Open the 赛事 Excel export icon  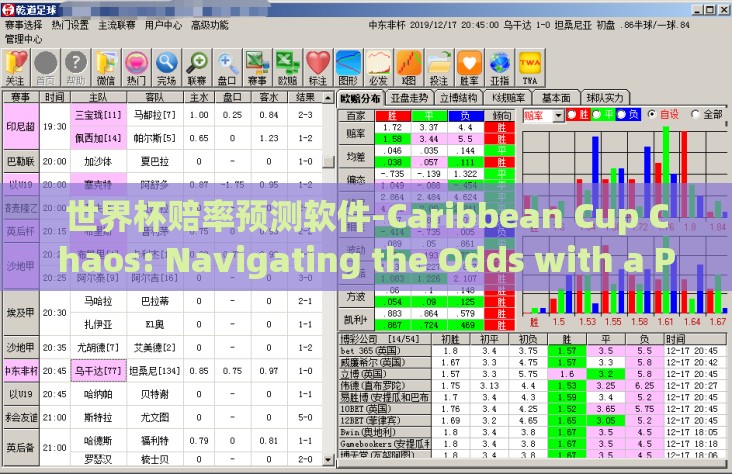[258, 68]
